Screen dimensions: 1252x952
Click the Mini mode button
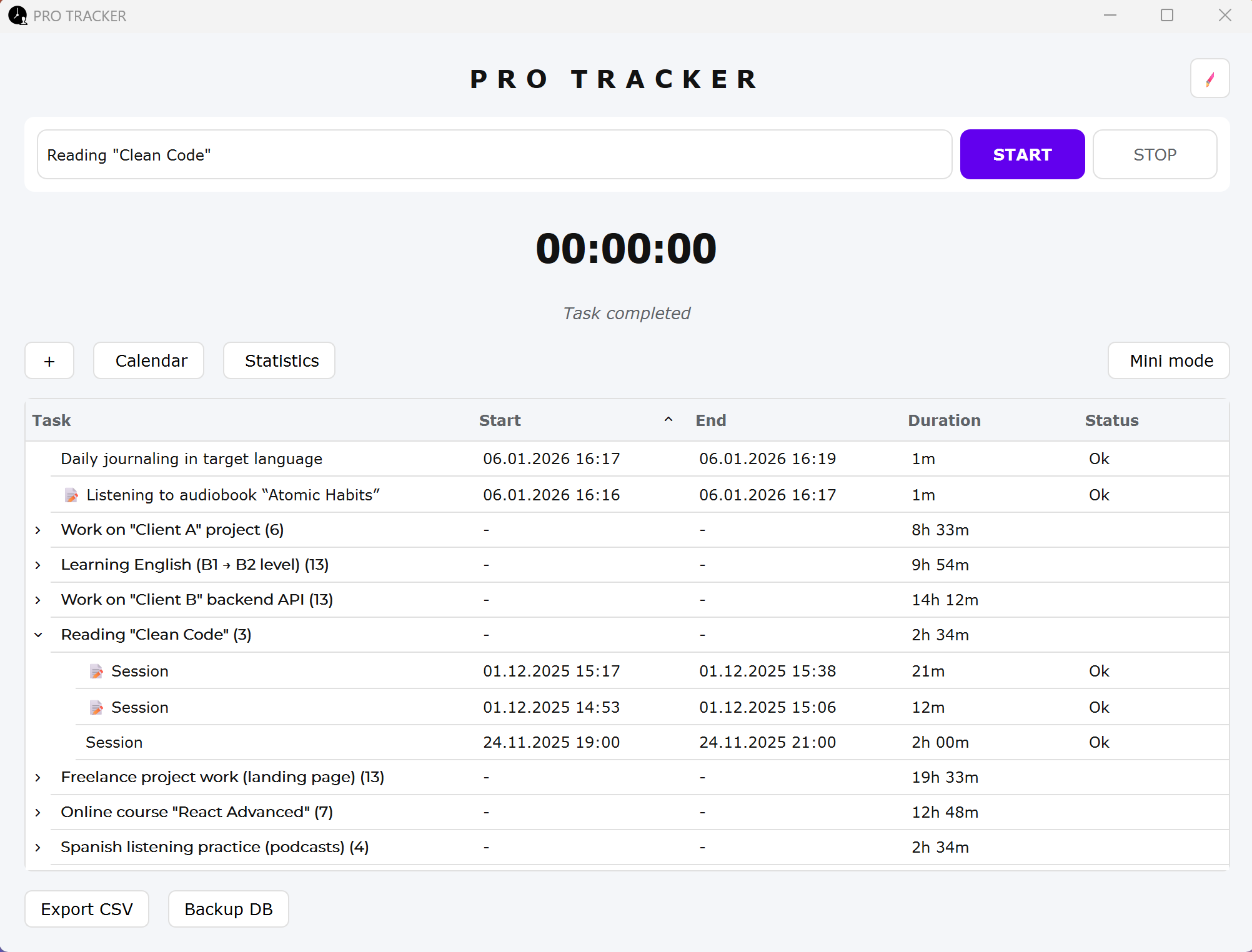(1168, 360)
